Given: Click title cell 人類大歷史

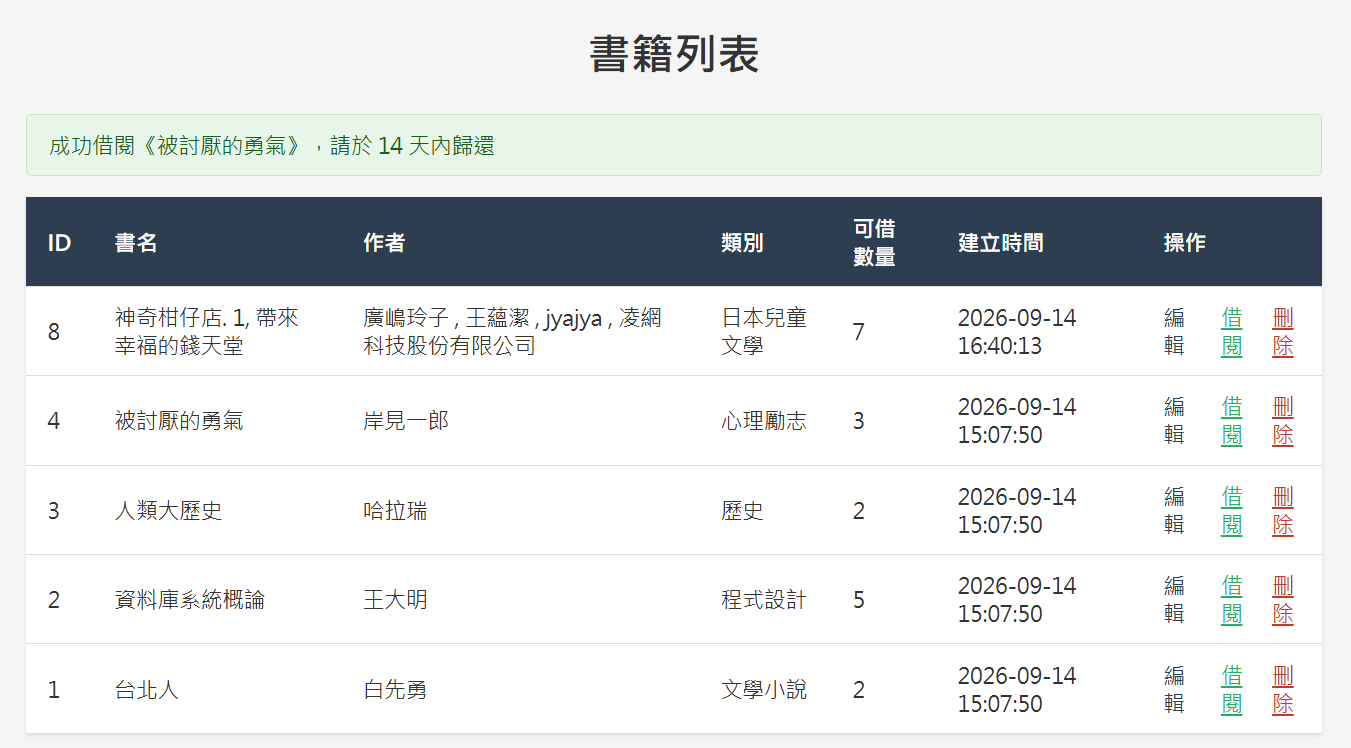Looking at the screenshot, I should [169, 511].
